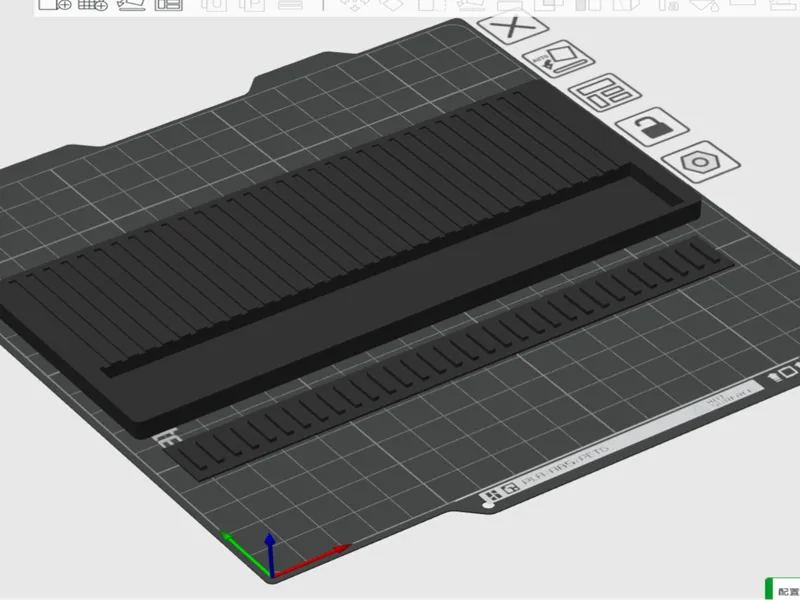The height and width of the screenshot is (600, 800).
Task: Remove the plate with the X icon
Action: coord(513,29)
